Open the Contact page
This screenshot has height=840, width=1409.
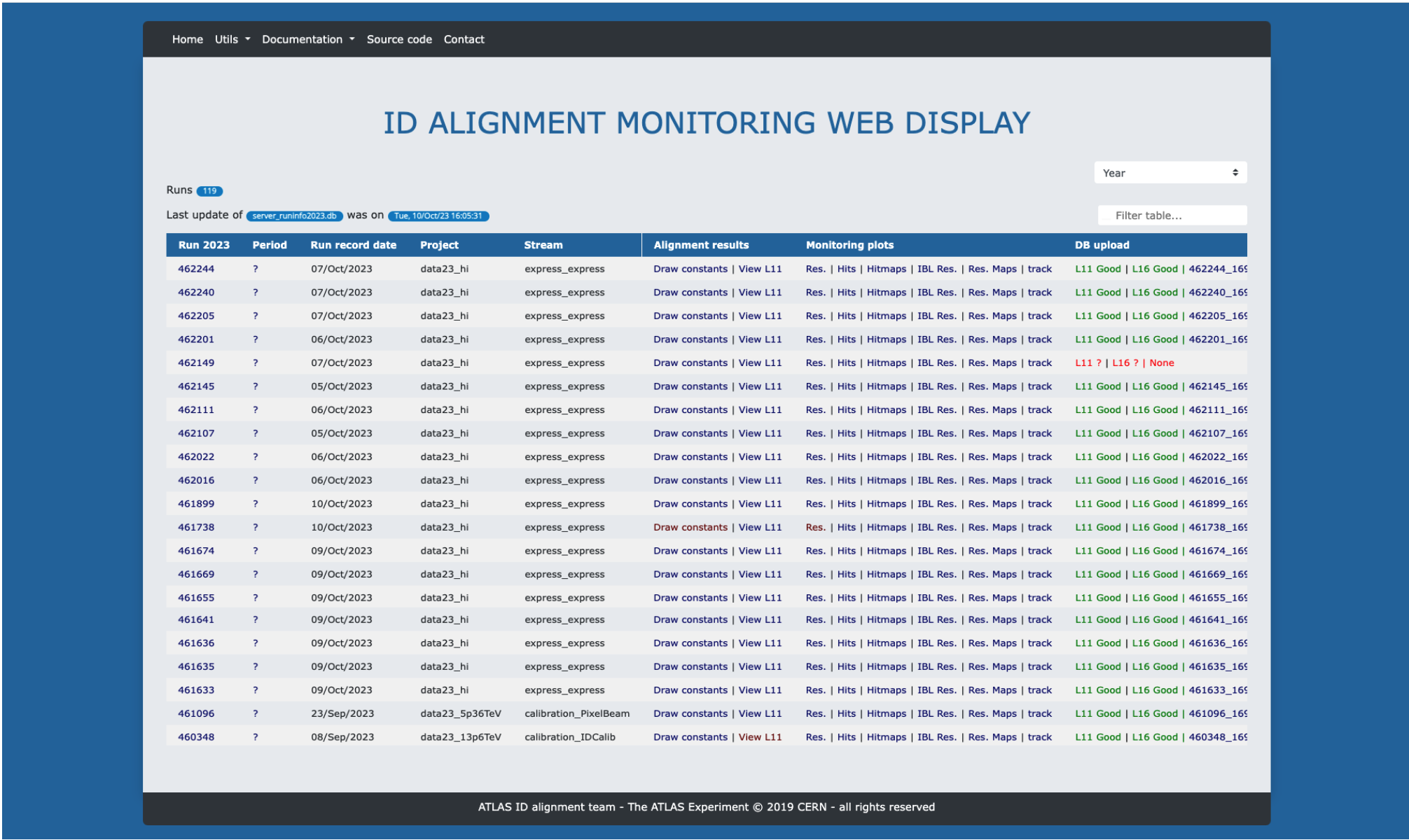click(464, 39)
